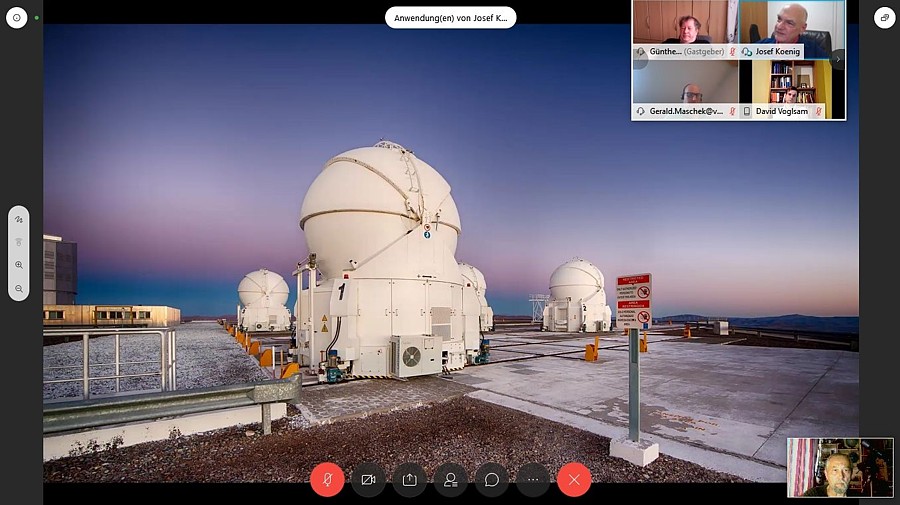The height and width of the screenshot is (505, 900).
Task: Open the participants panel
Action: point(450,479)
